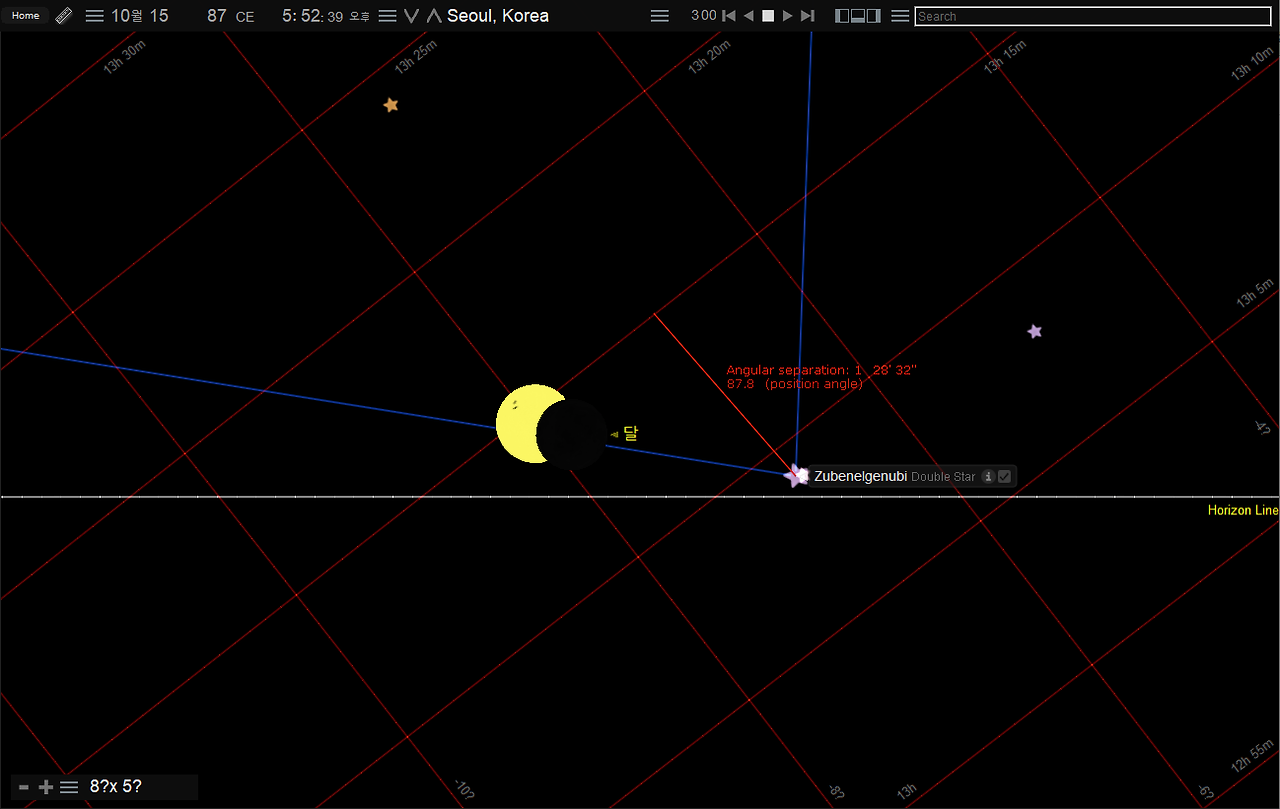
Task: Click the 13h 10m grid label
Action: [x=1252, y=62]
